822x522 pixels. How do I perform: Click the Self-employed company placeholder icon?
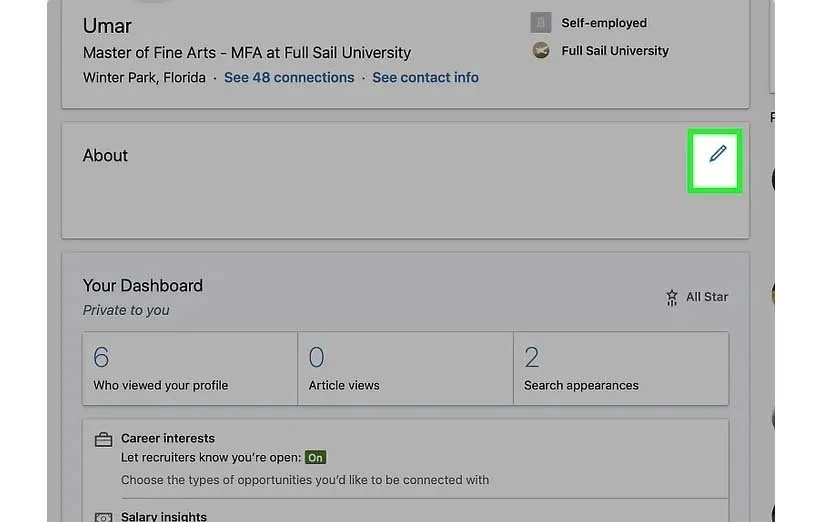click(x=541, y=23)
